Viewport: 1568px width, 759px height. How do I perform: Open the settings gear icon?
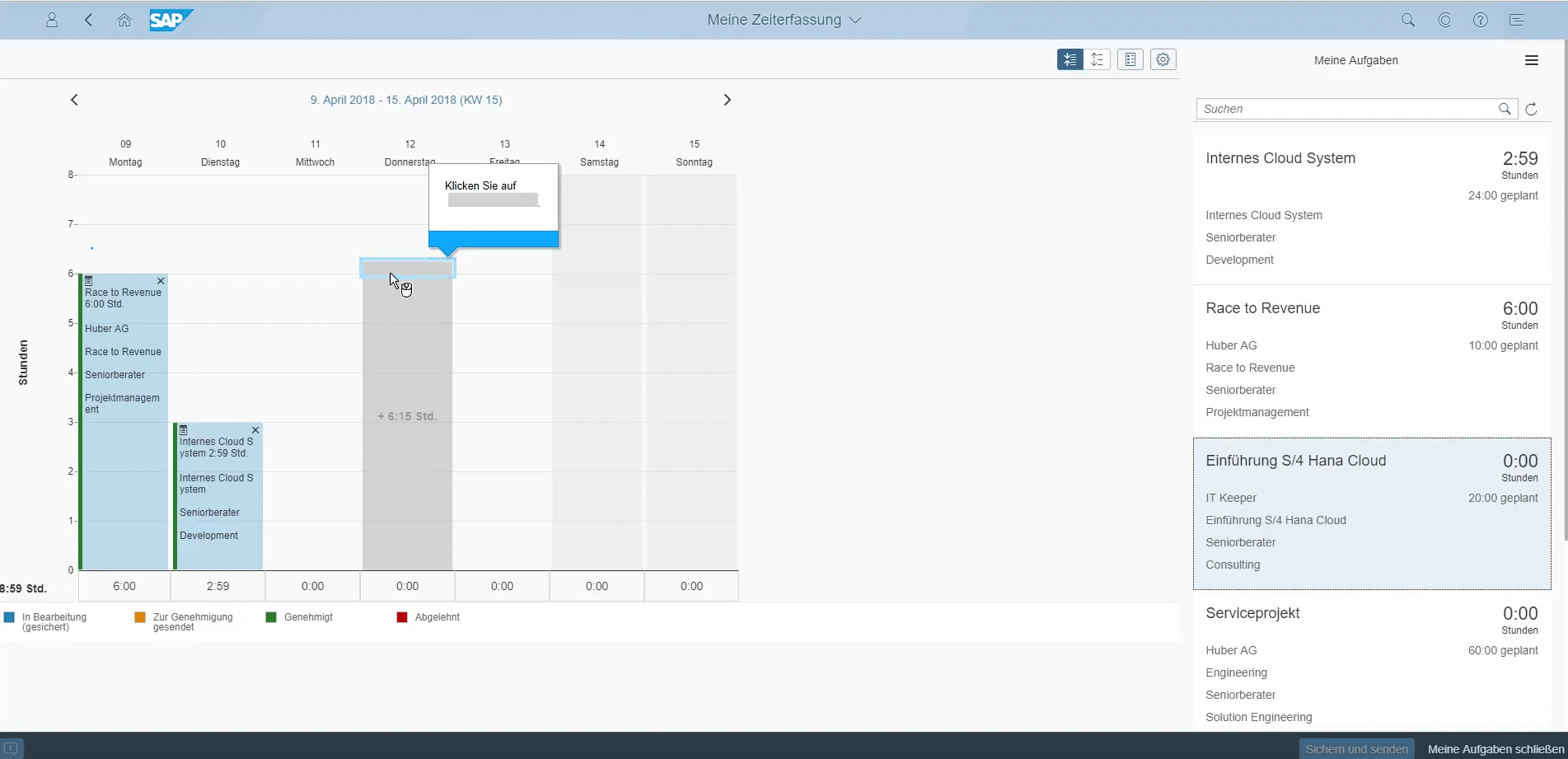click(x=1163, y=59)
